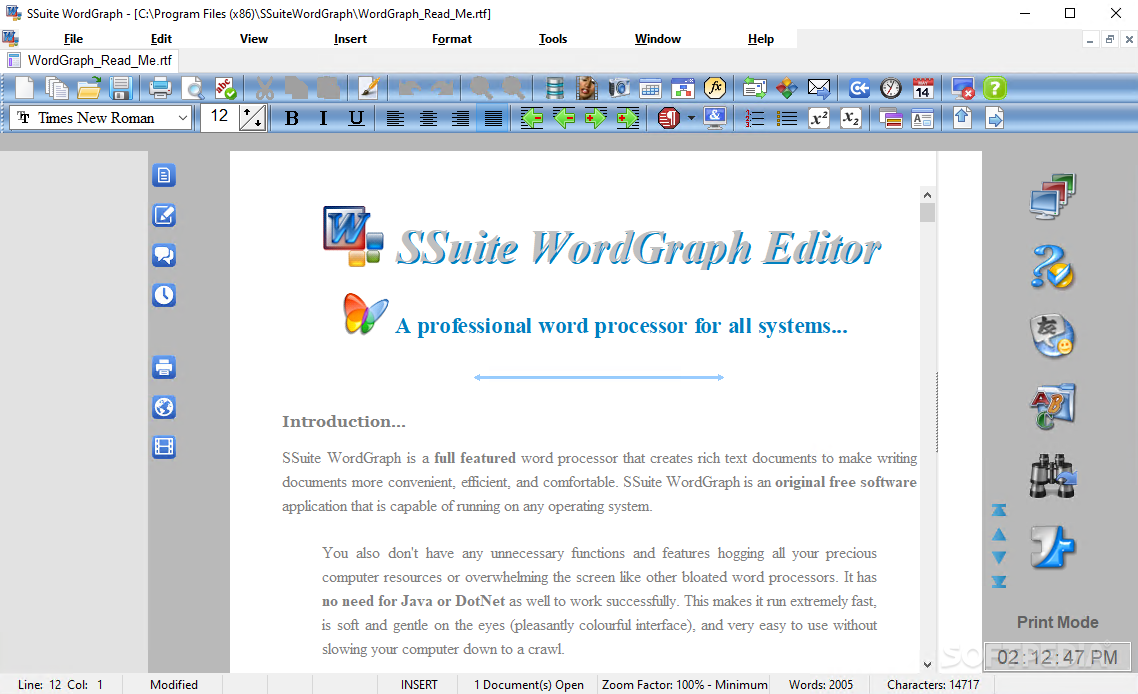Click the page with up arrow icon
Screen dimensions: 1138x694
pos(962,118)
